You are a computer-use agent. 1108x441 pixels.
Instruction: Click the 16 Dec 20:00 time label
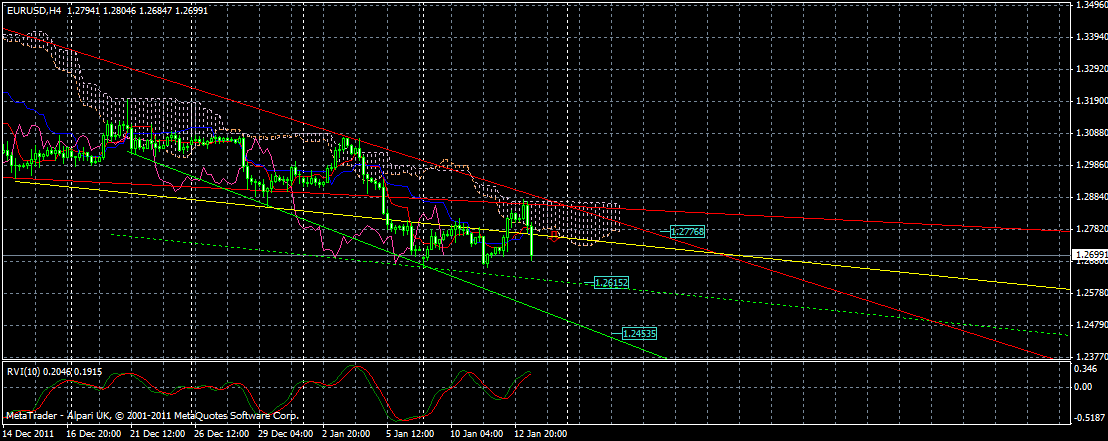tap(93, 433)
